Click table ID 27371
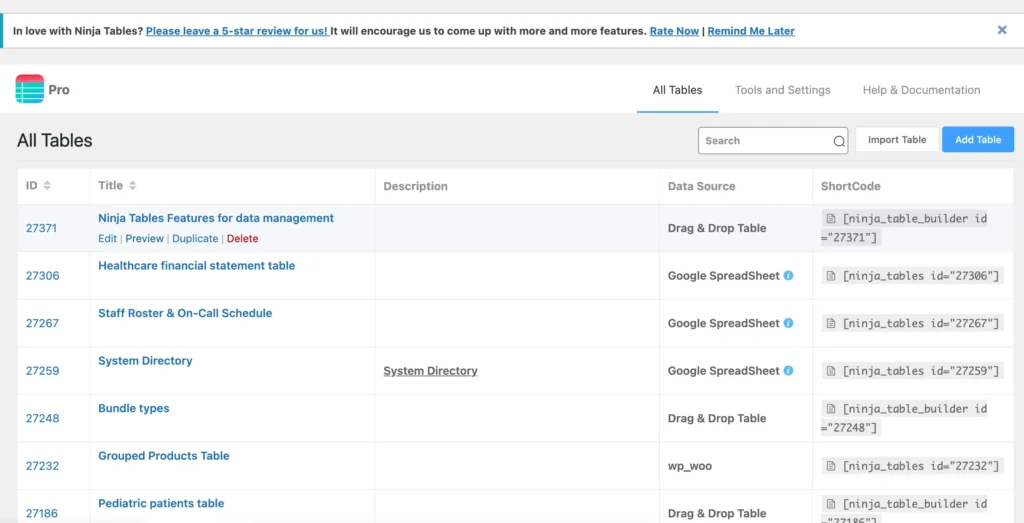1024x523 pixels. click(x=42, y=229)
